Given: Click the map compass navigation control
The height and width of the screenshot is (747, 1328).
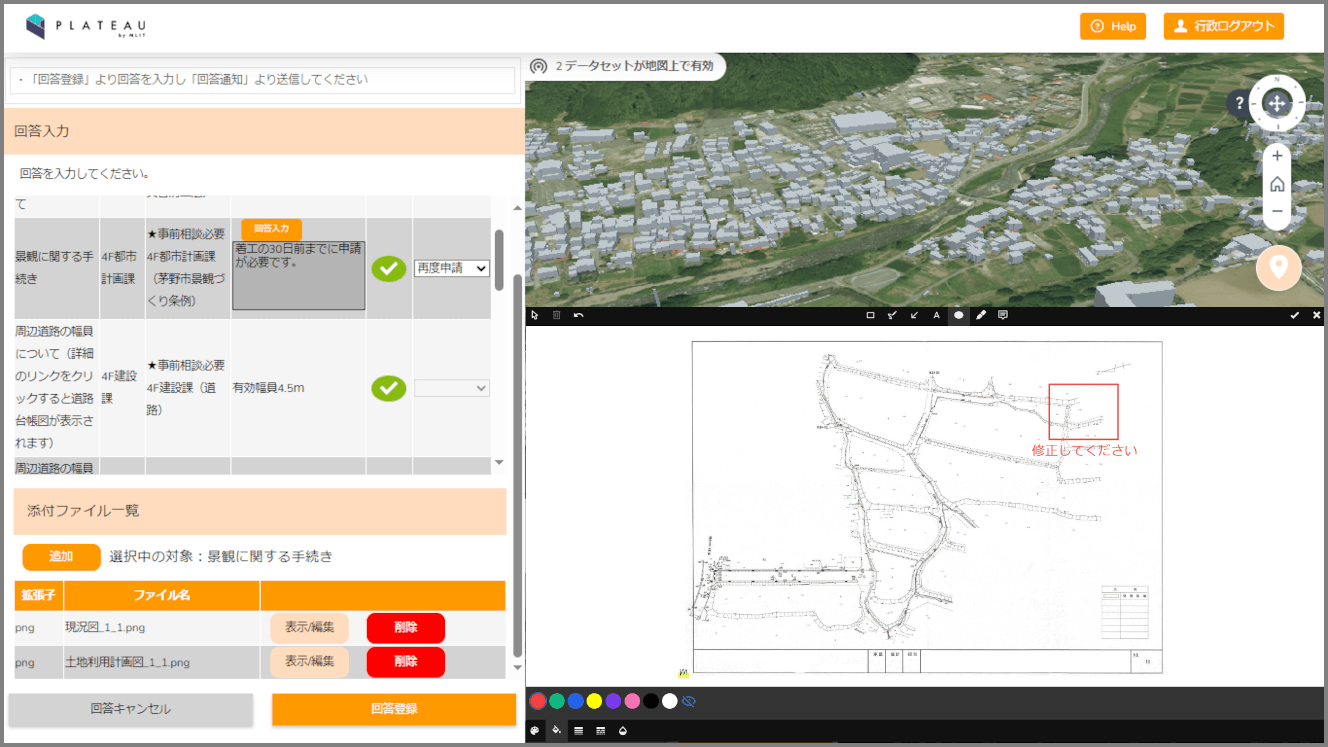Looking at the screenshot, I should click(1277, 103).
